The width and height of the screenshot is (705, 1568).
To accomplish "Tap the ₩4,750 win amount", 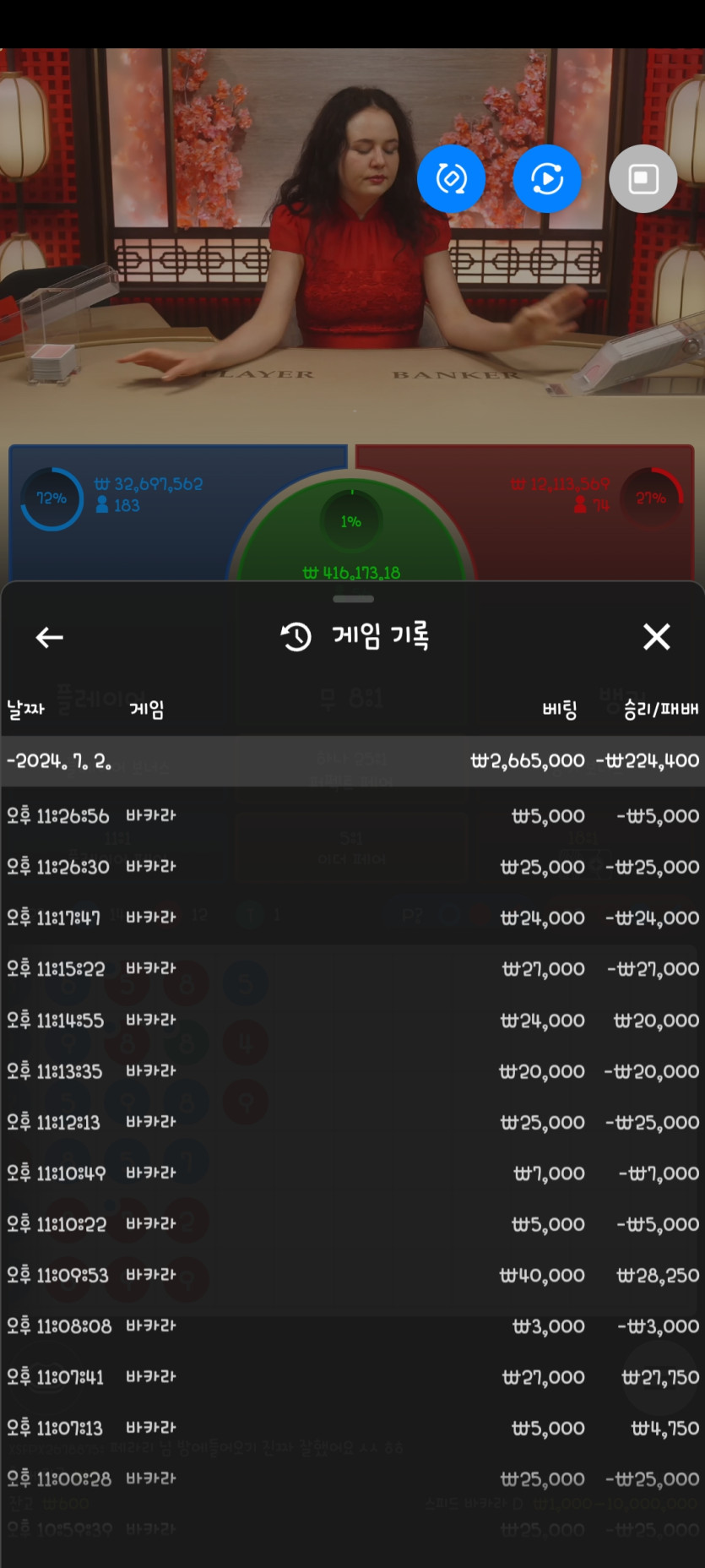I will pos(665,1428).
